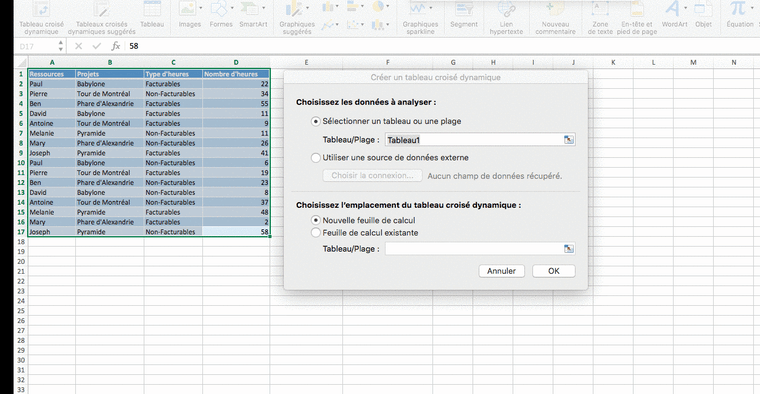Click 'Phare d'Alexandrie' cell in row 12

point(110,182)
